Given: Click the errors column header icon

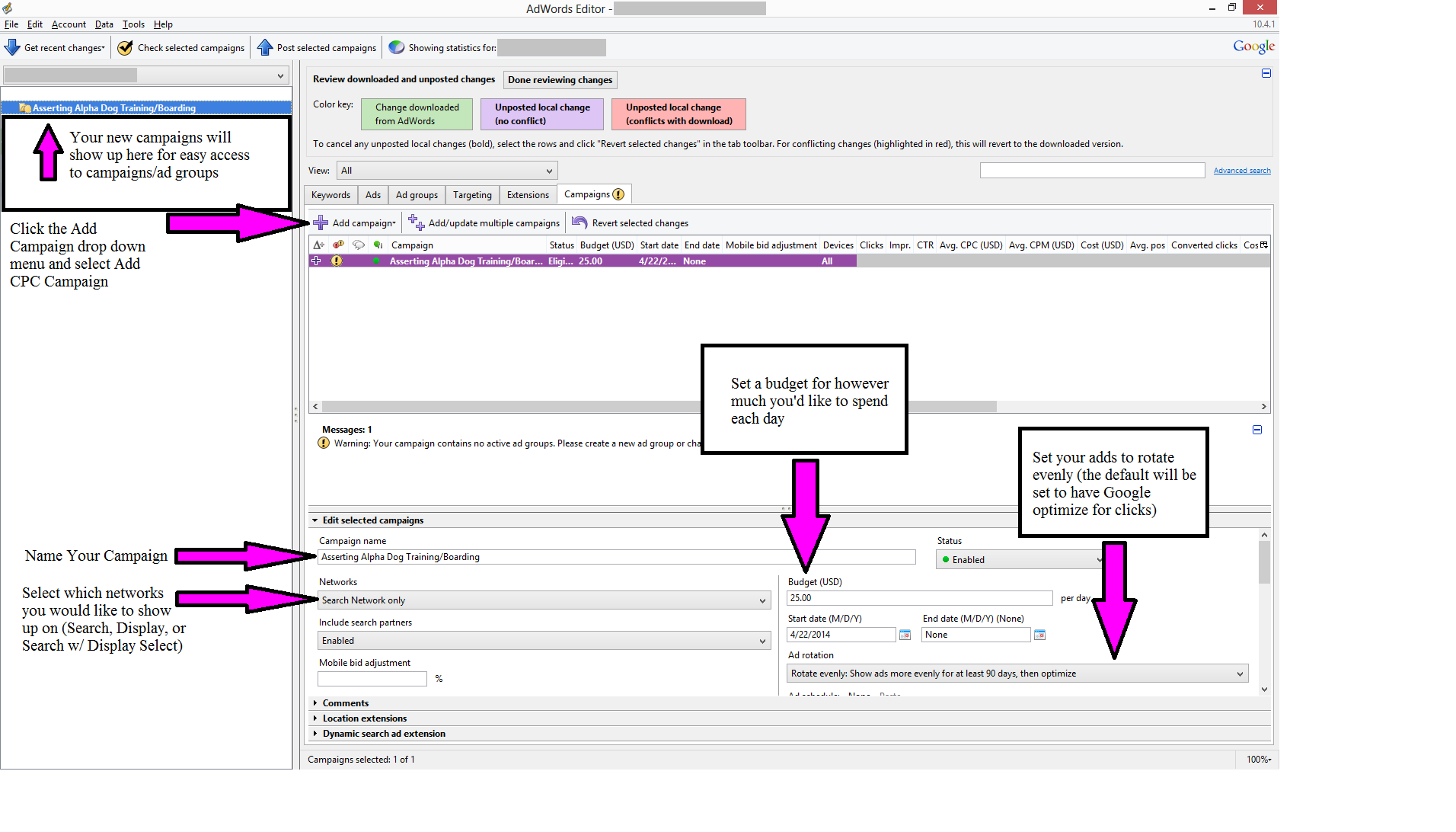Looking at the screenshot, I should [339, 245].
